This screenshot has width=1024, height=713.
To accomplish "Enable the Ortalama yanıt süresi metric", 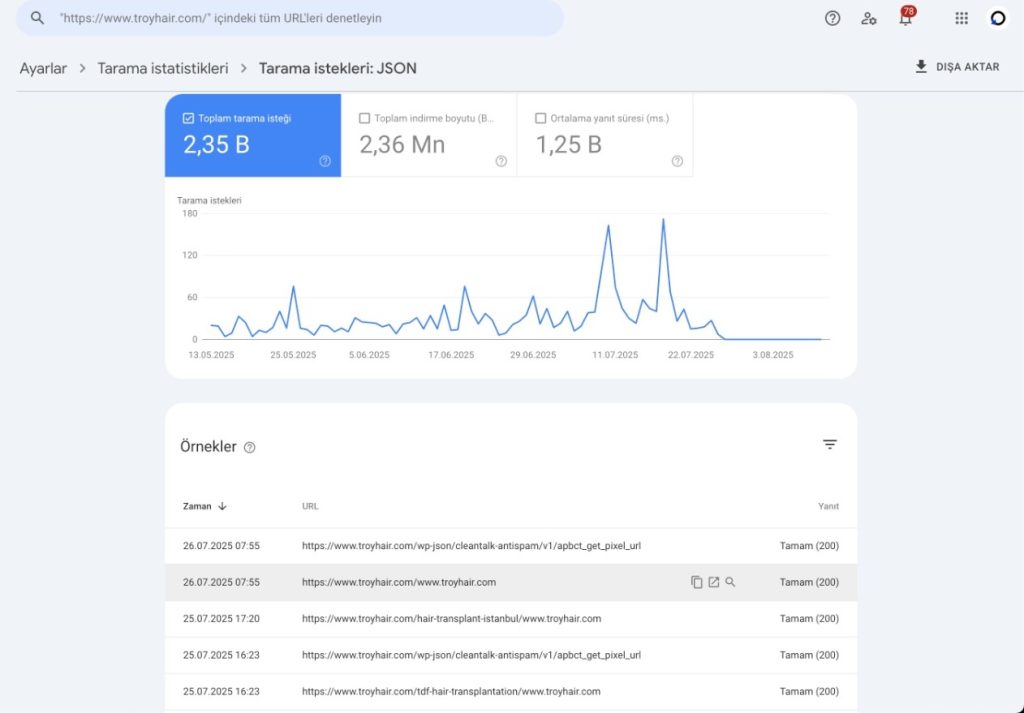I will click(541, 117).
